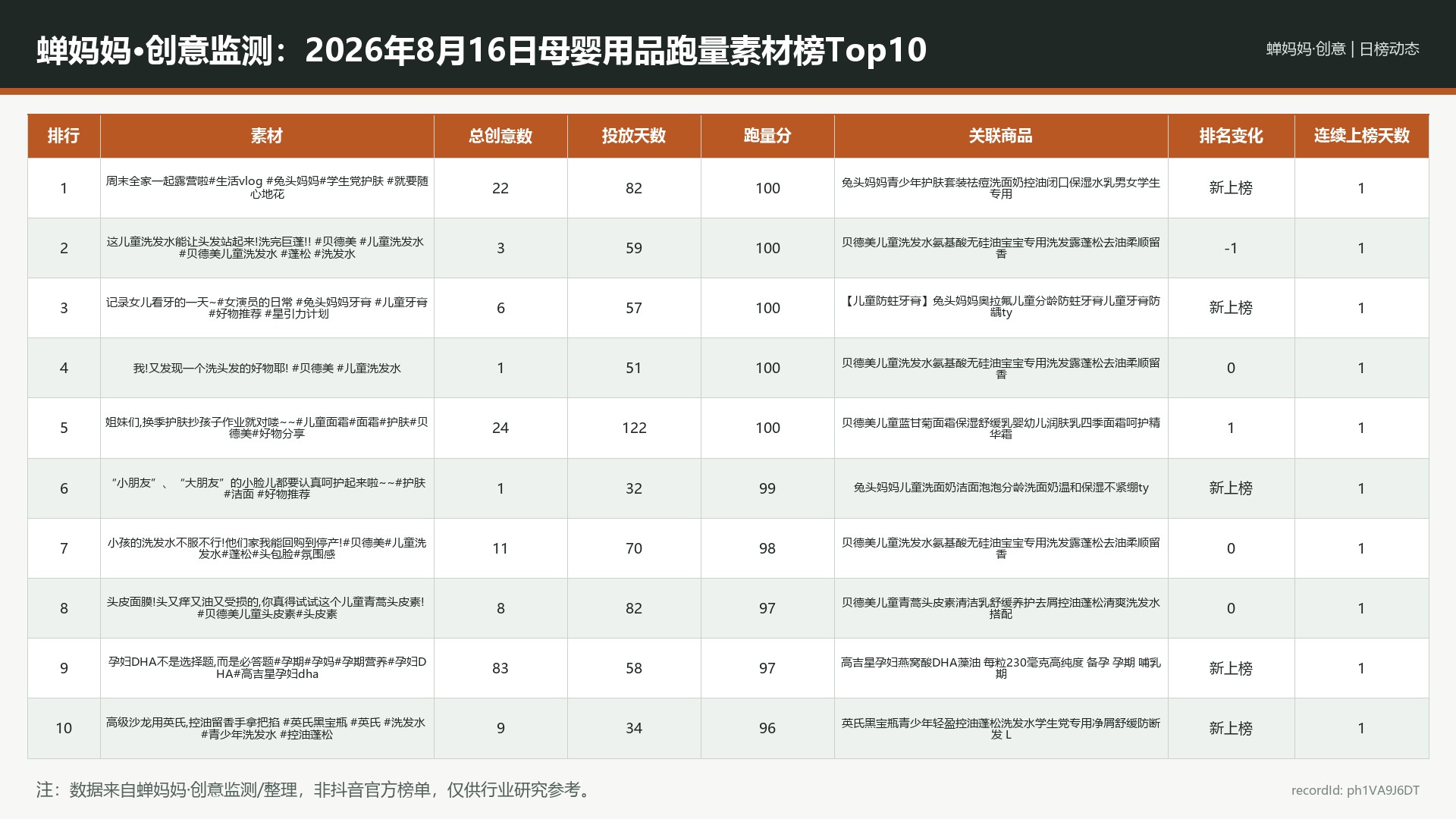1456x819 pixels.
Task: Click the 投放天数 column header
Action: [634, 136]
